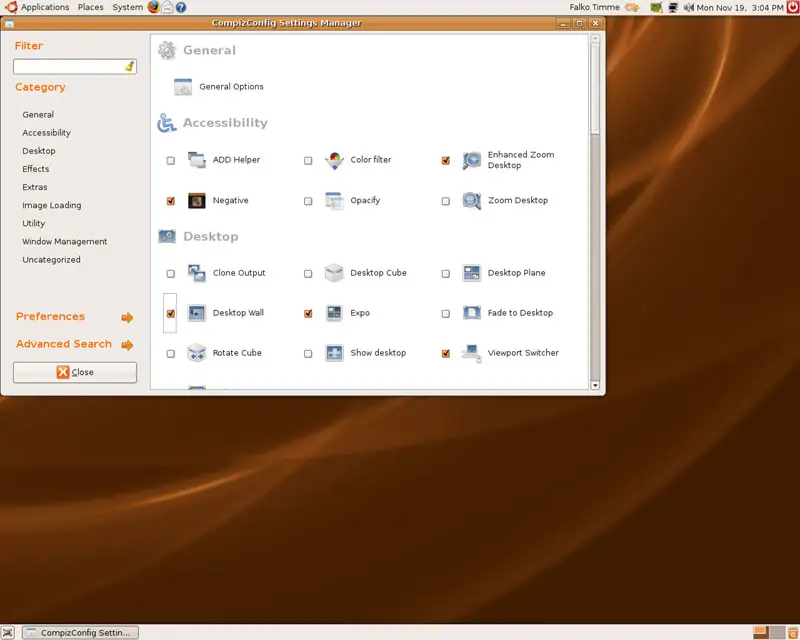Open the Desktop Cube plugin icon
800x640 pixels.
pyautogui.click(x=334, y=273)
